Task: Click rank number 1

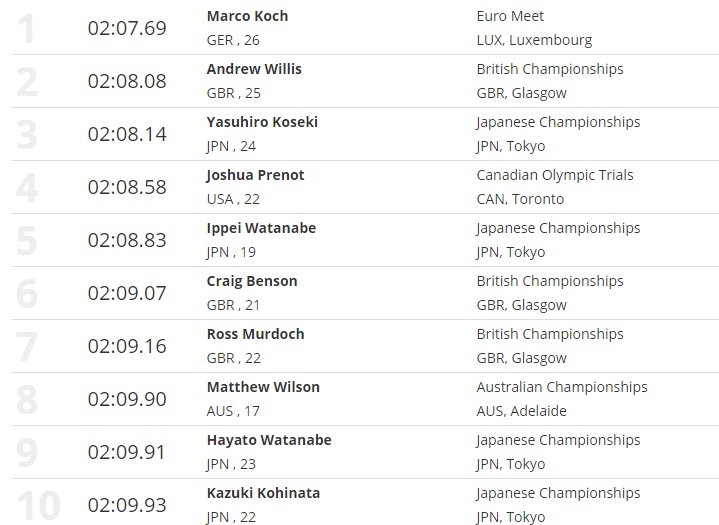Action: (x=27, y=28)
